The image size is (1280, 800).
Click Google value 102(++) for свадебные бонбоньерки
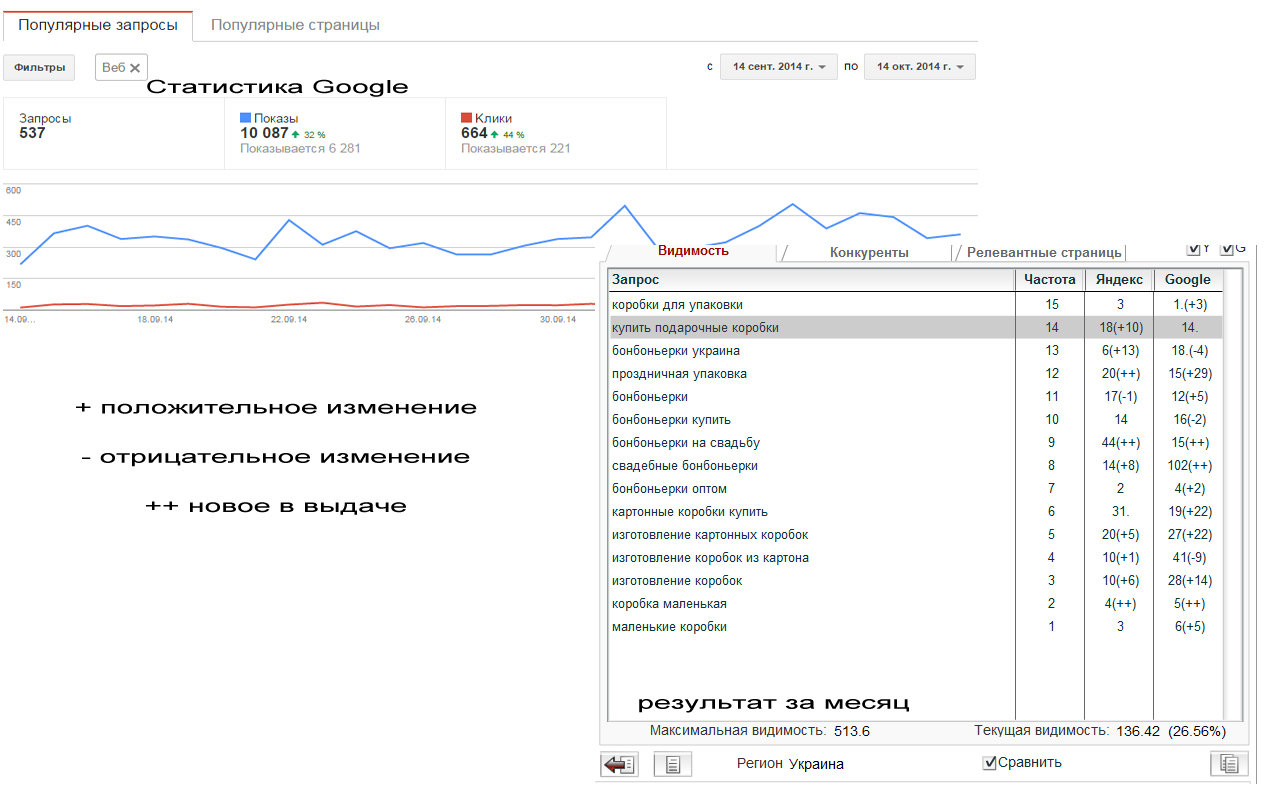click(1188, 465)
